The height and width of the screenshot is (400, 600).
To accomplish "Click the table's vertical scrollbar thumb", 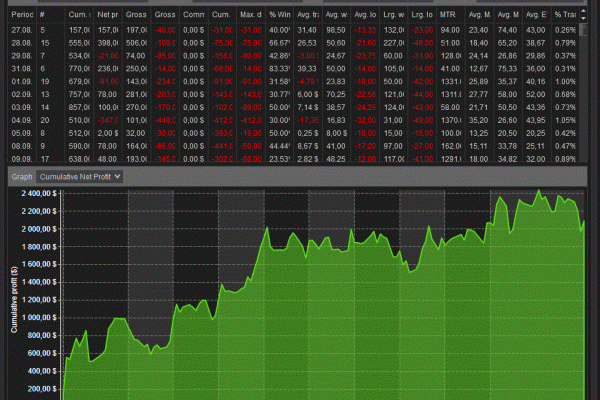I will [x=583, y=29].
